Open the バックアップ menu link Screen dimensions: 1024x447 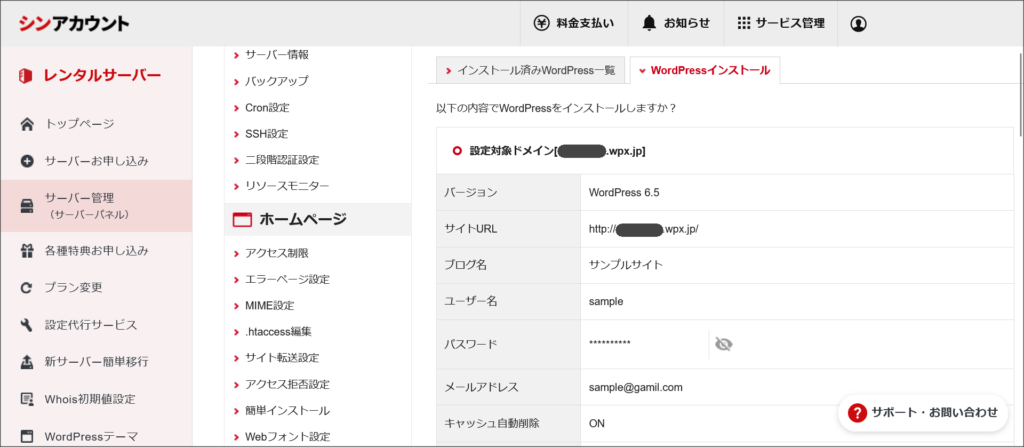277,81
